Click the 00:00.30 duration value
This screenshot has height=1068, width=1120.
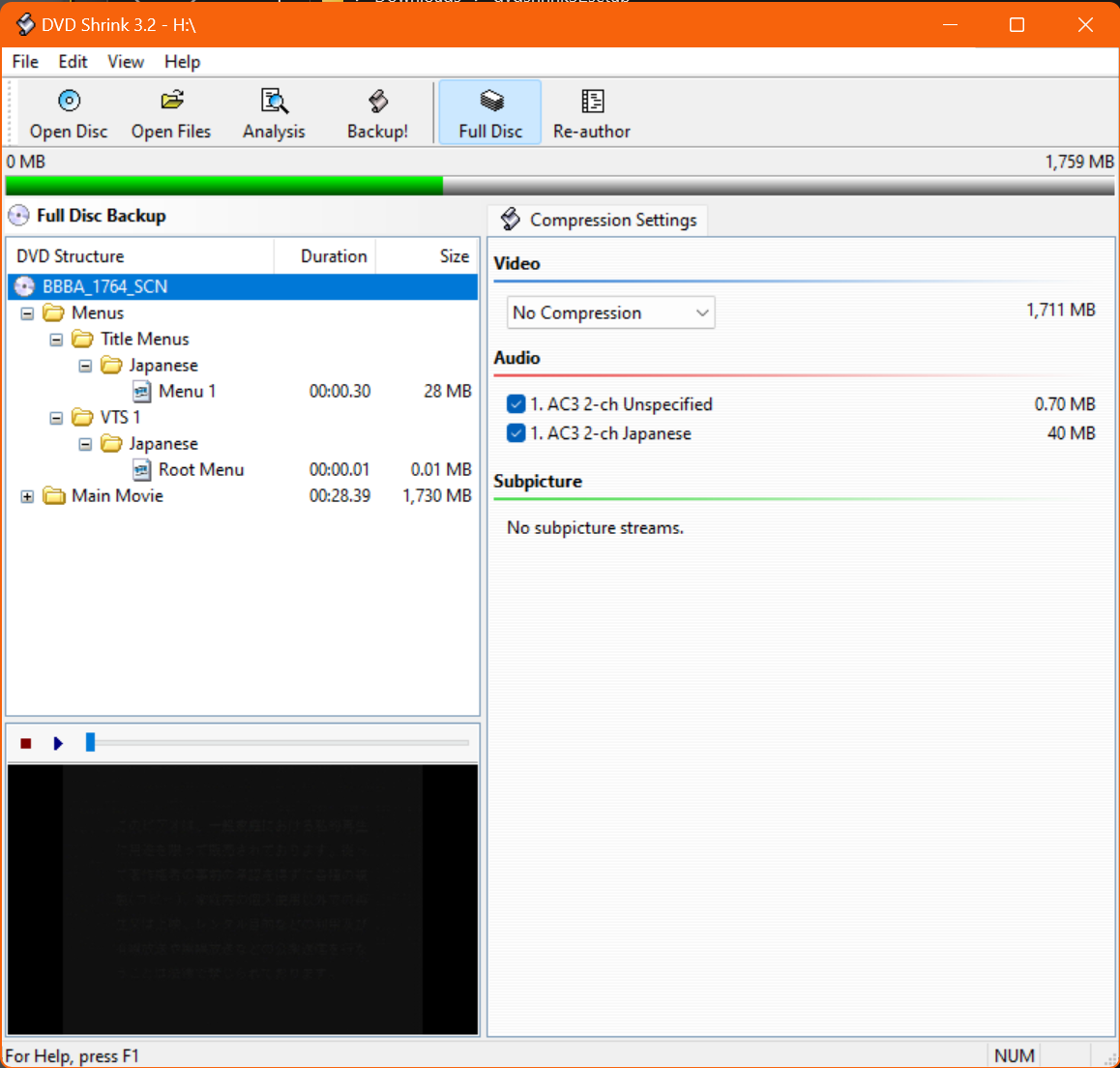tap(340, 392)
